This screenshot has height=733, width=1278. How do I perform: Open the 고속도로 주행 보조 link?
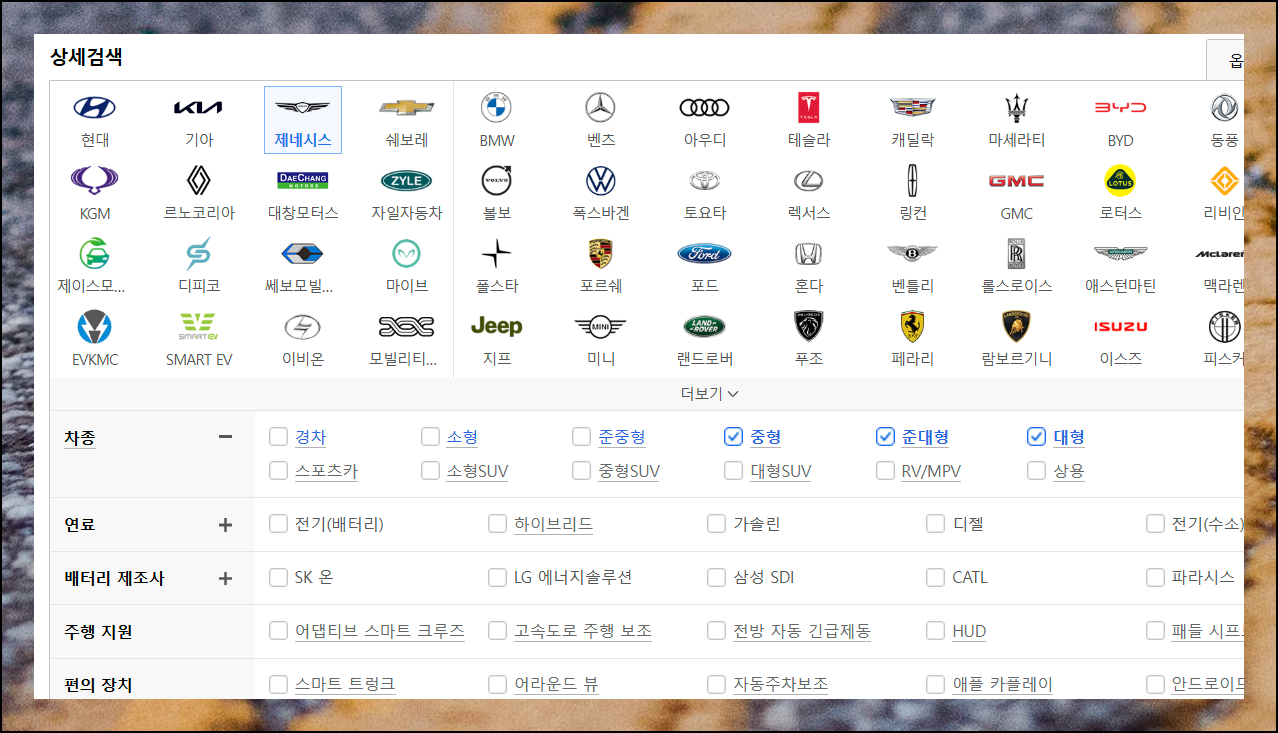583,631
